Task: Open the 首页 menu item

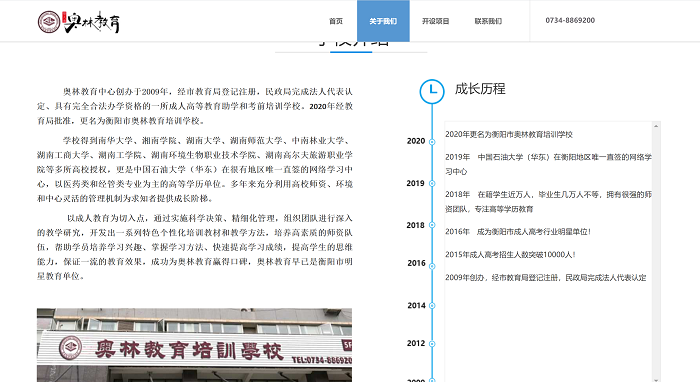Action: [x=336, y=21]
